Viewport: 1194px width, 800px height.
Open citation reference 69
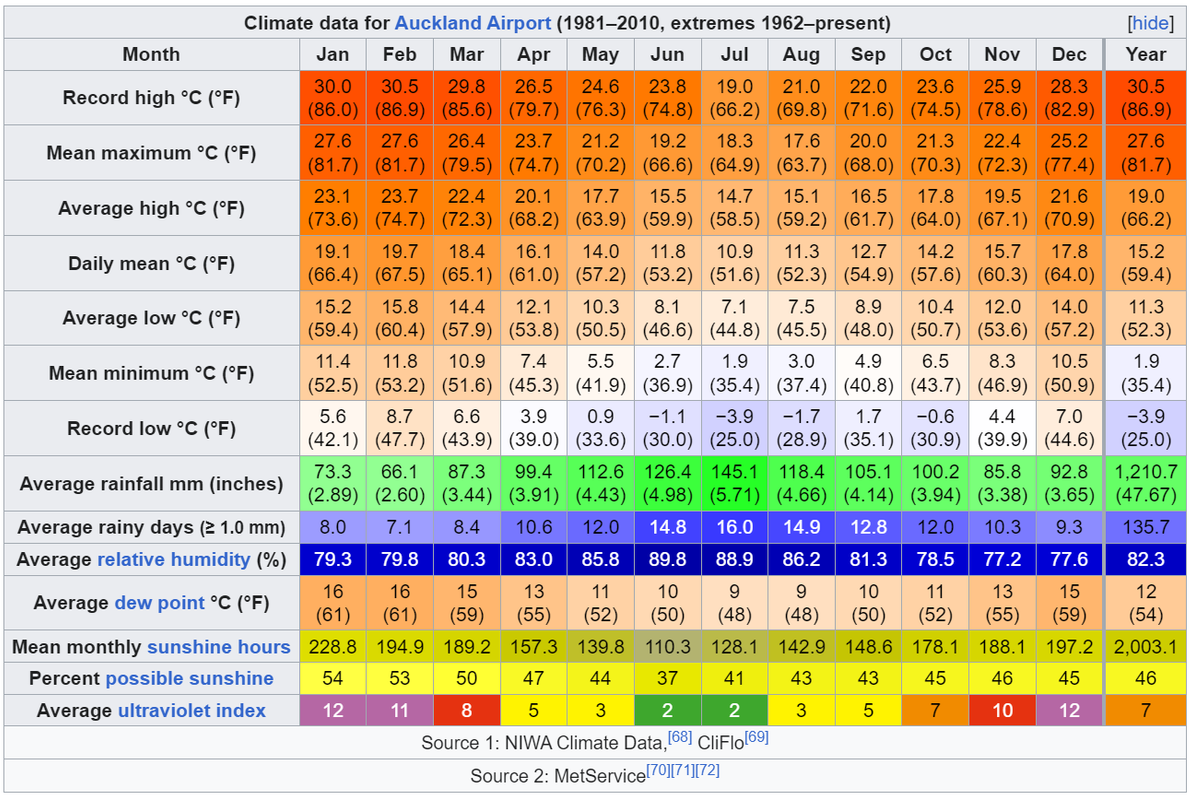pyautogui.click(x=757, y=737)
